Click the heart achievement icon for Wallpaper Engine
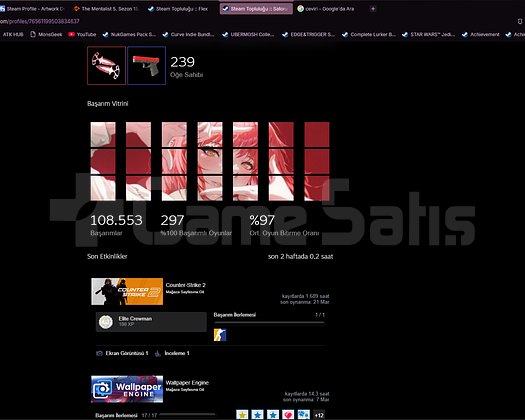Viewport: 525px width, 420px height. point(288,415)
